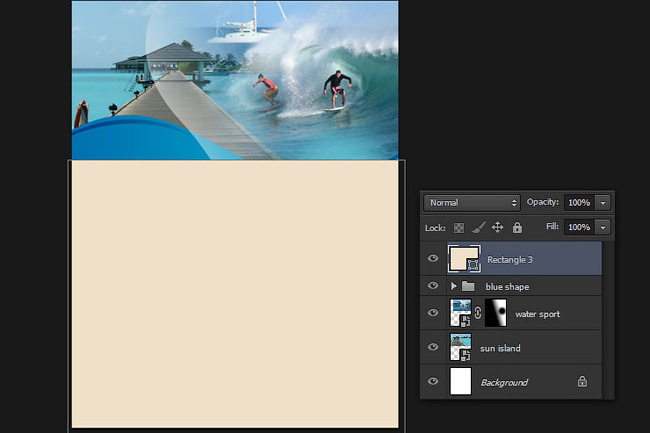Click the lock all padlock icon
Screen dimensions: 650x433
point(517,227)
